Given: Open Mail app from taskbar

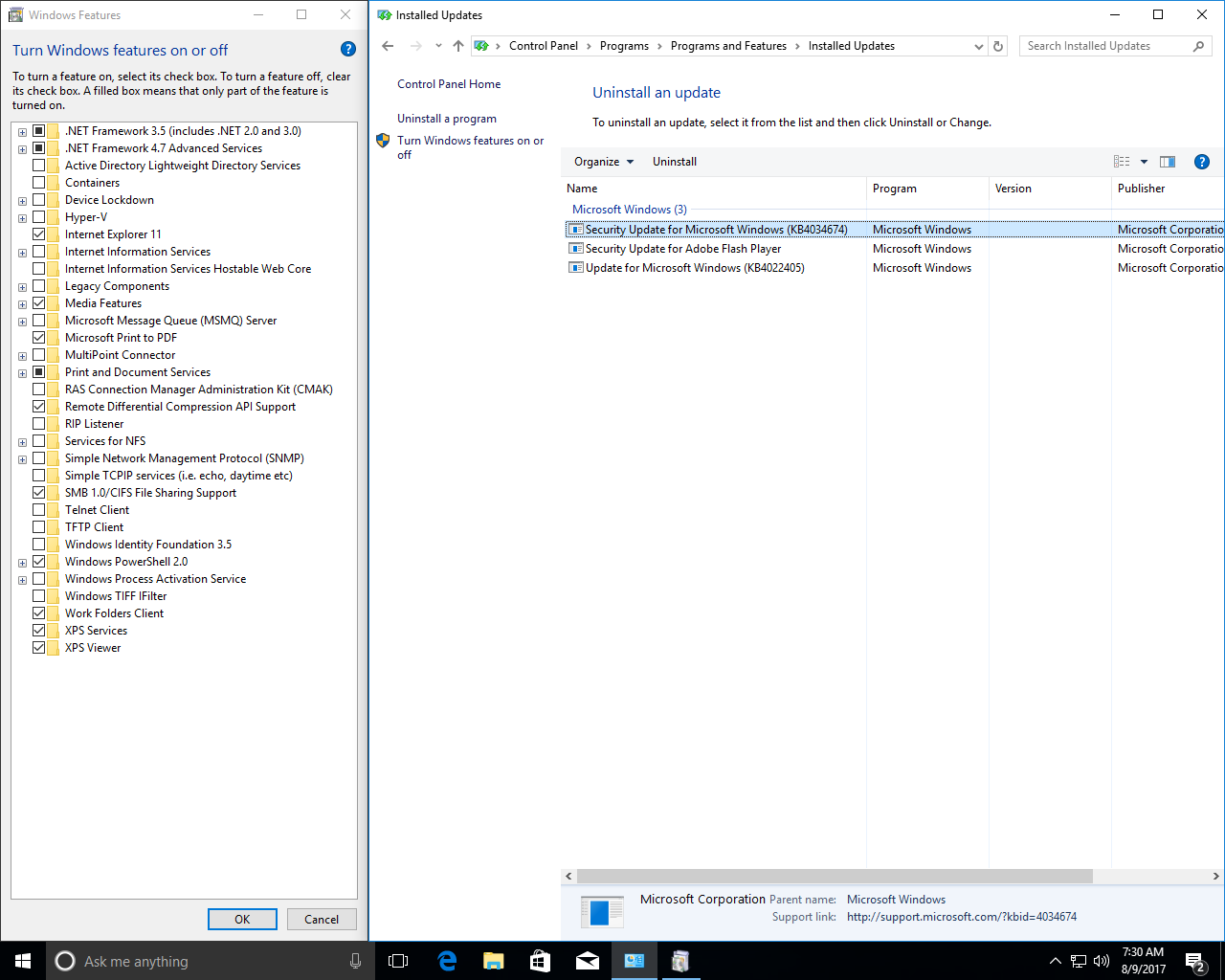Looking at the screenshot, I should coord(588,961).
